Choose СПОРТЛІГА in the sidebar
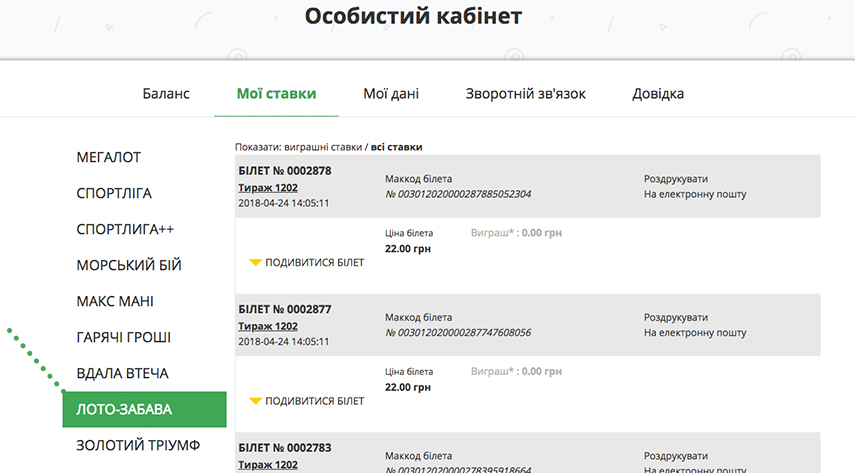Viewport: 855px width, 473px height. point(114,194)
